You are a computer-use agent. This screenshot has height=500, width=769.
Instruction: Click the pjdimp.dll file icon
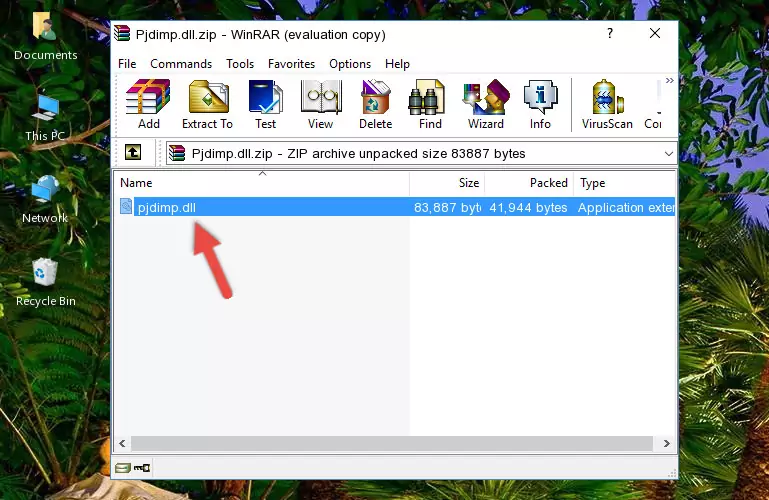coord(126,206)
